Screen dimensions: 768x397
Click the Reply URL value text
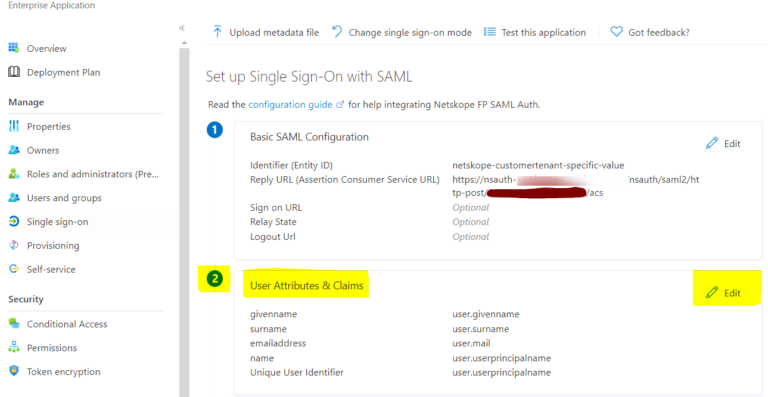(576, 186)
